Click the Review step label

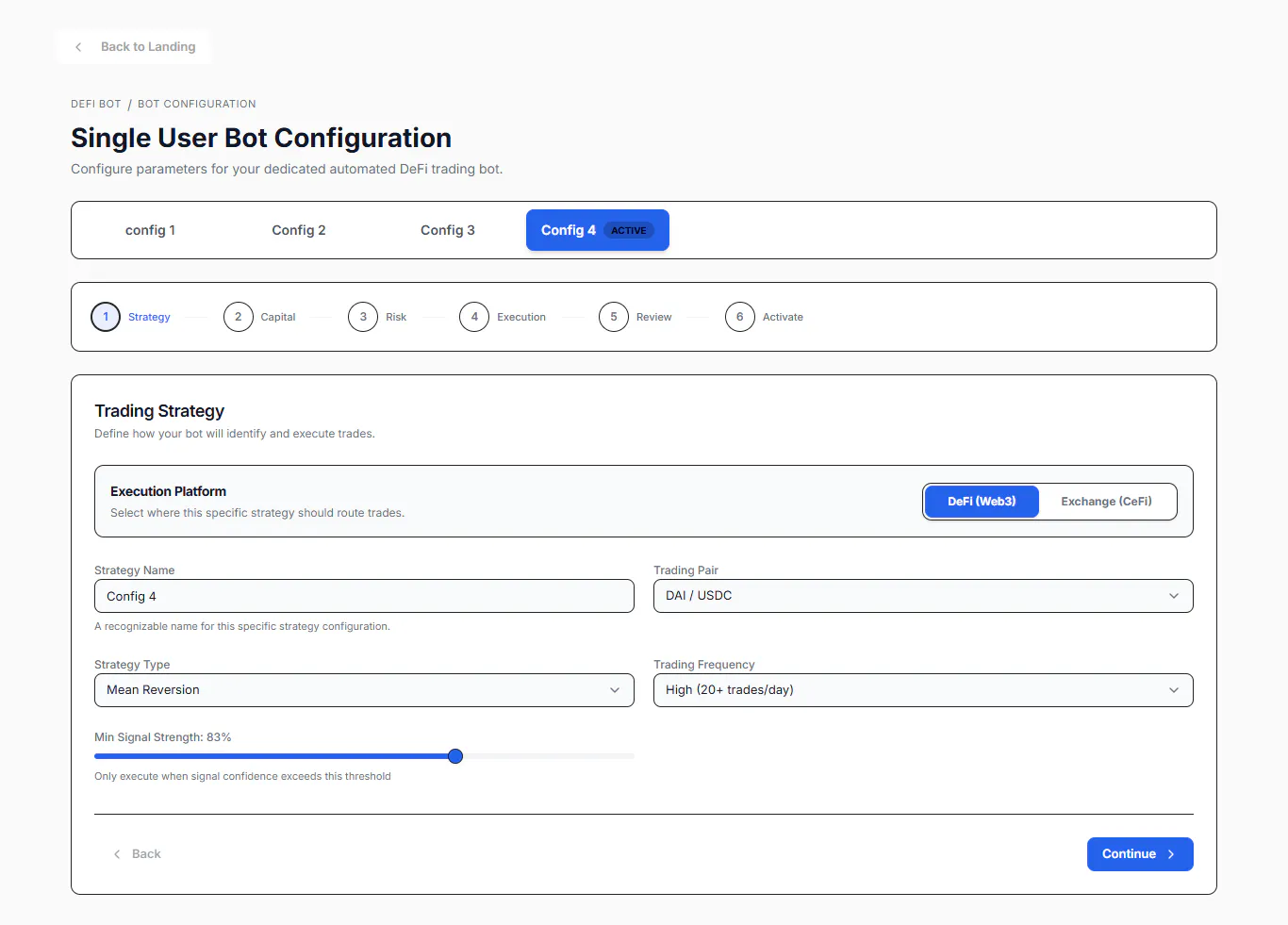pos(653,317)
